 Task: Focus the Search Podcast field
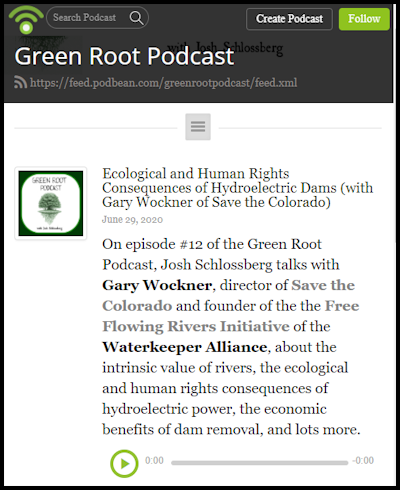[x=97, y=18]
